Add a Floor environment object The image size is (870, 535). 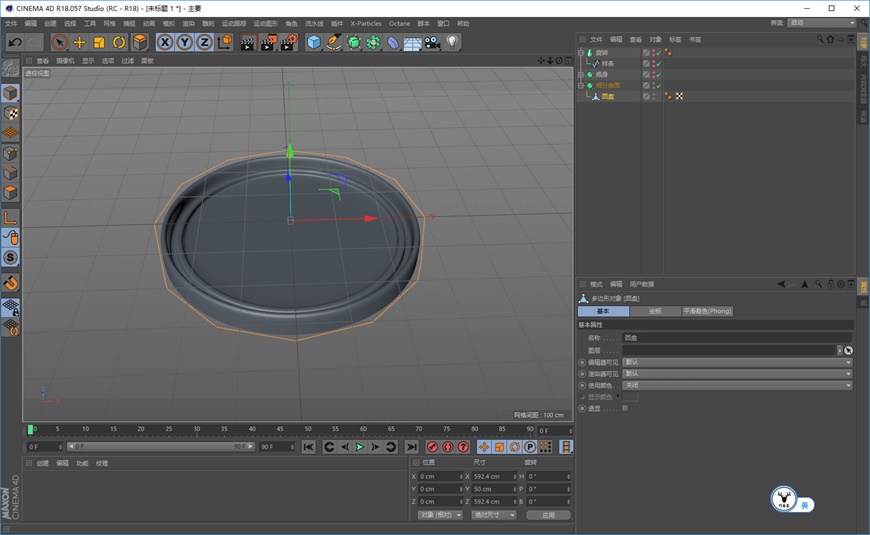point(412,42)
